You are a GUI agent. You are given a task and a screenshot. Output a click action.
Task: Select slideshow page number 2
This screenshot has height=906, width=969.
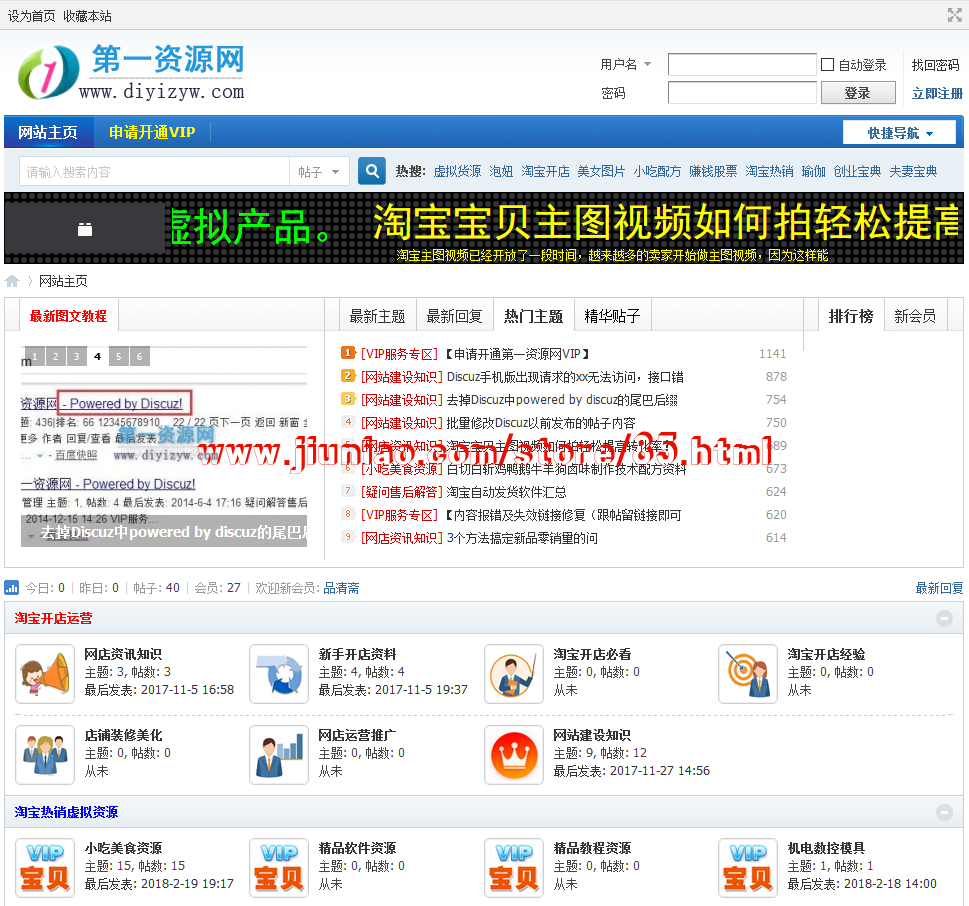pyautogui.click(x=56, y=356)
